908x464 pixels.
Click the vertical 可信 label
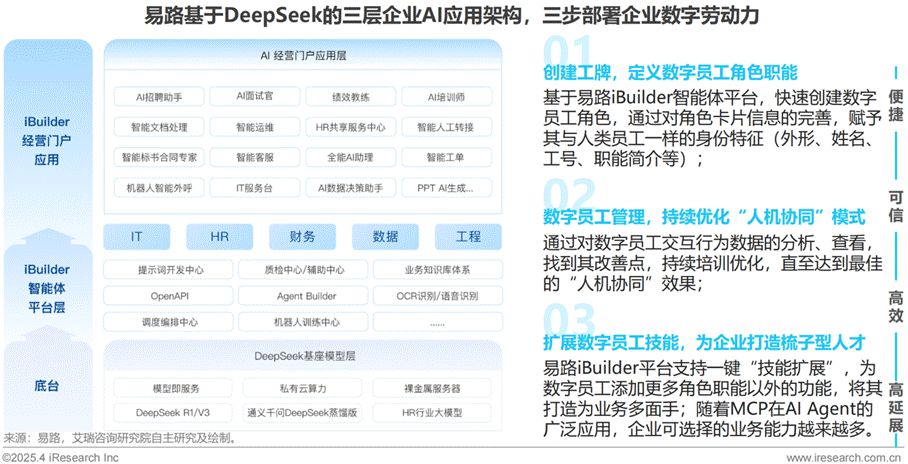[x=896, y=206]
